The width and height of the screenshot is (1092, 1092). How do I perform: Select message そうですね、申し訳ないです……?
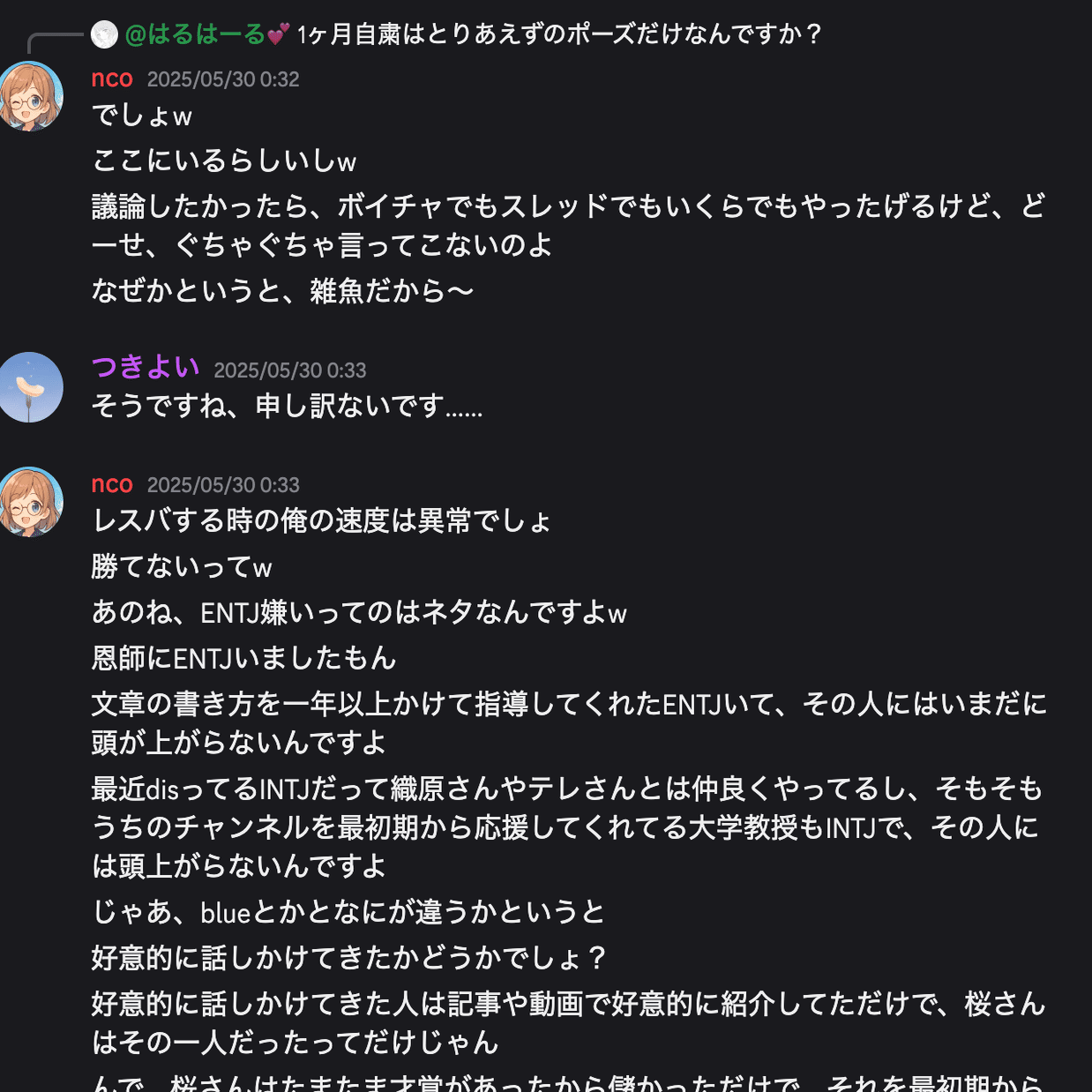[x=288, y=406]
